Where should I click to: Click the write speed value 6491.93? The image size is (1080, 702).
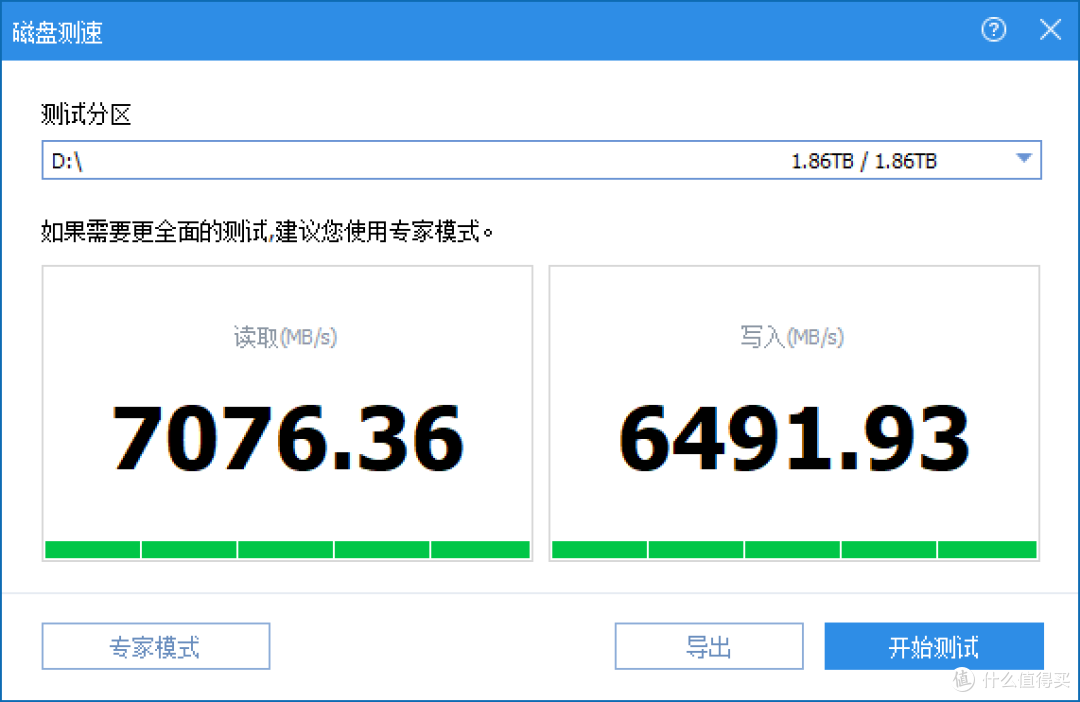(794, 438)
